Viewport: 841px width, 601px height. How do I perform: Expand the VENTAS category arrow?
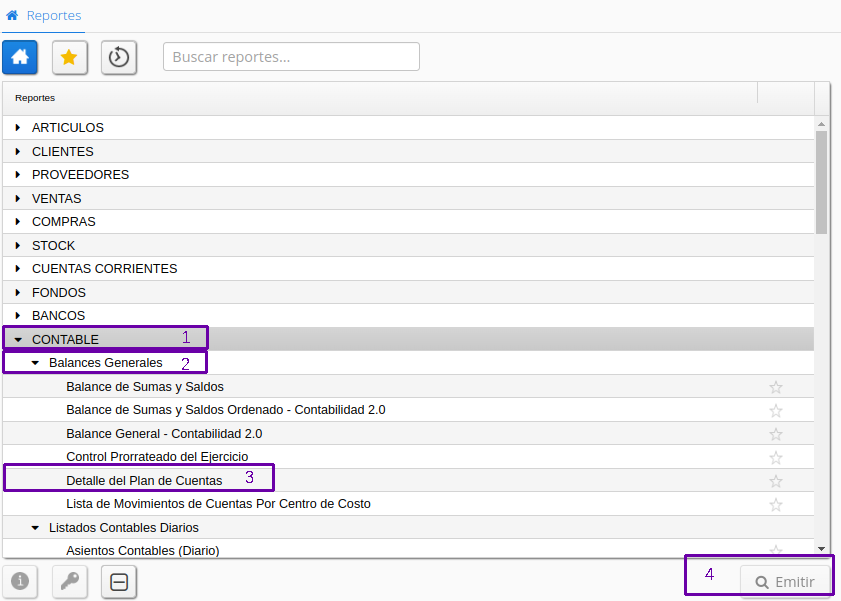(18, 198)
